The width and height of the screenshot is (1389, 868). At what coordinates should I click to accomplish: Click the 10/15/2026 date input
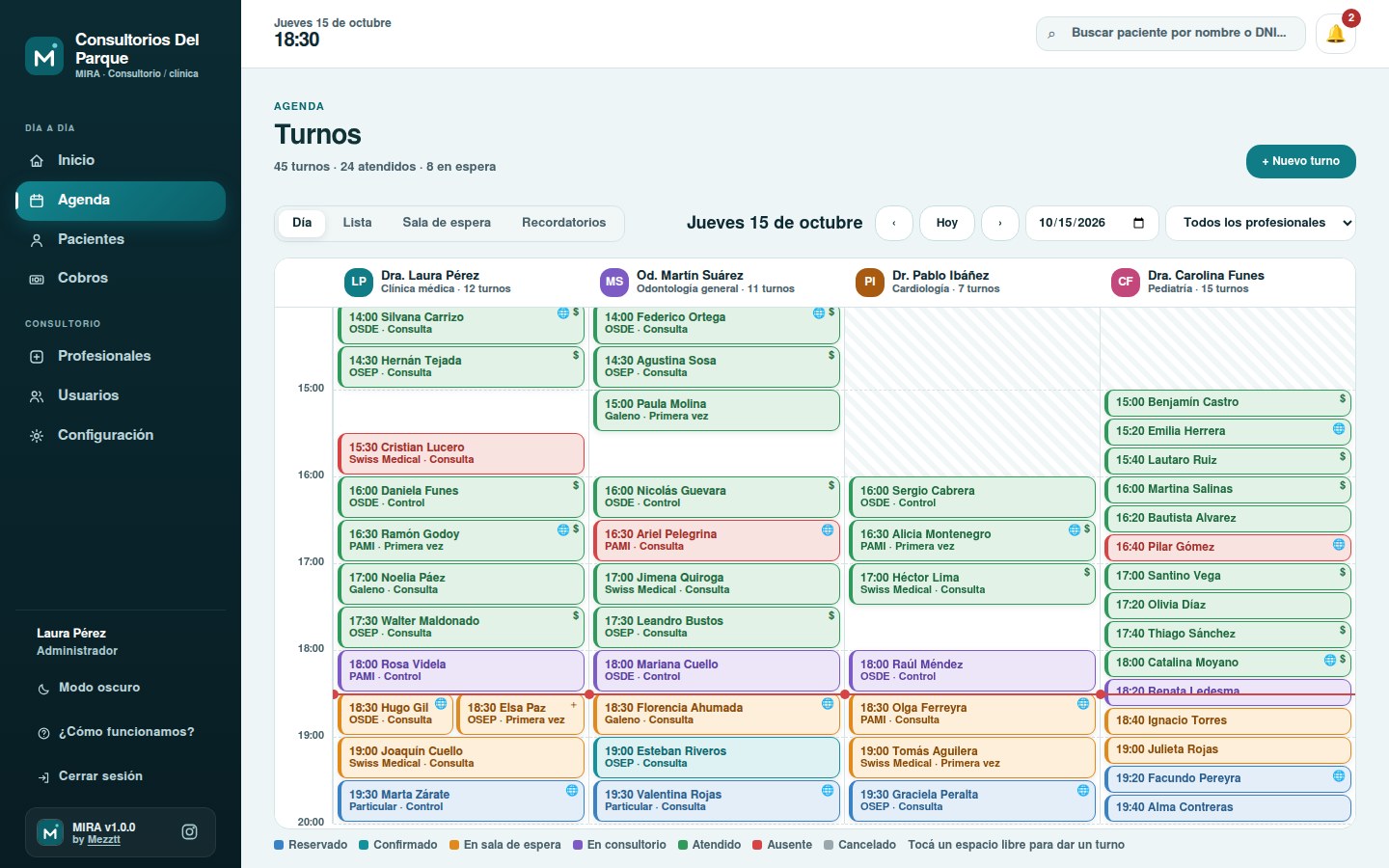pyautogui.click(x=1092, y=223)
